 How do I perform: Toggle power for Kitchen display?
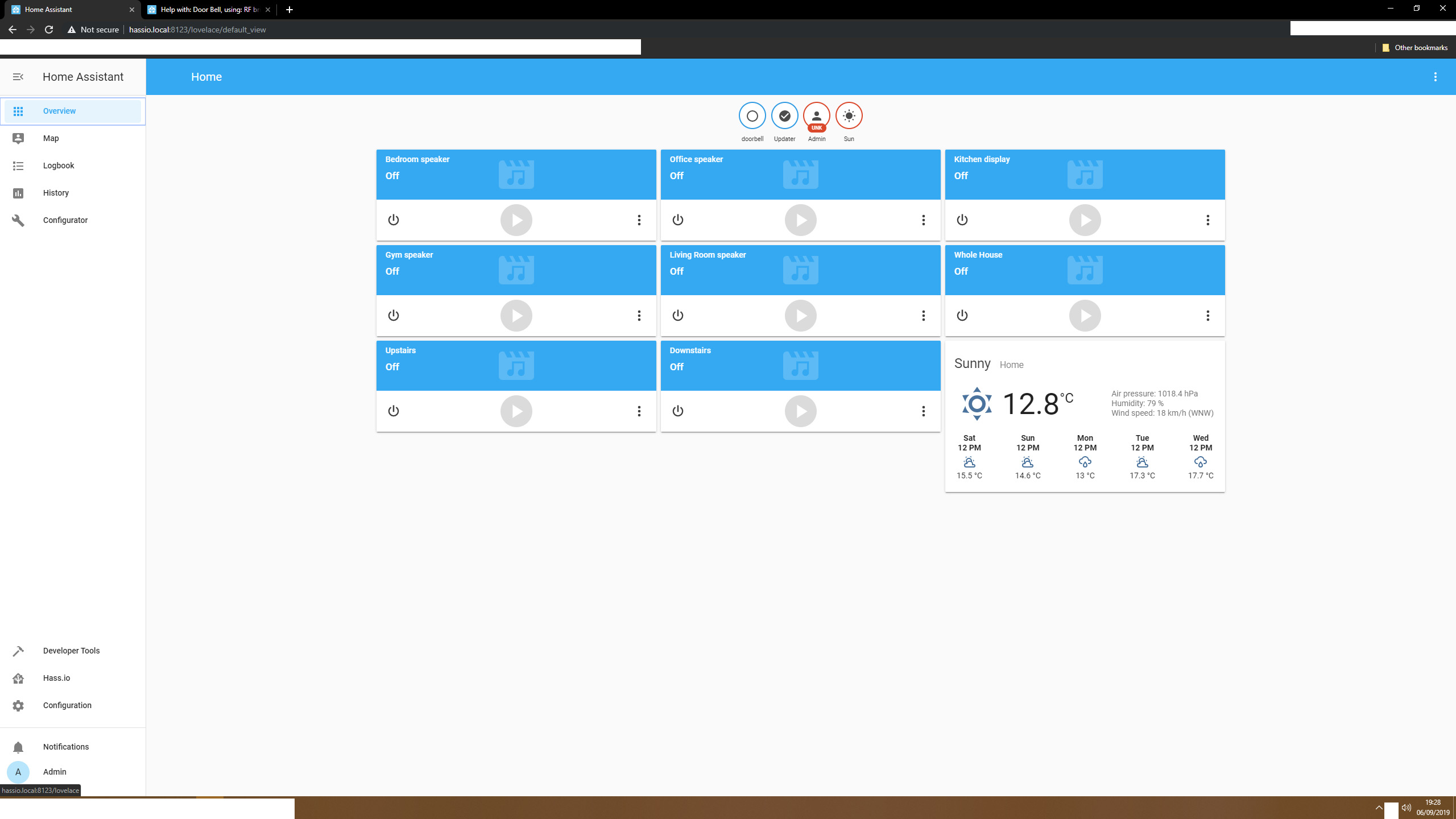[962, 220]
